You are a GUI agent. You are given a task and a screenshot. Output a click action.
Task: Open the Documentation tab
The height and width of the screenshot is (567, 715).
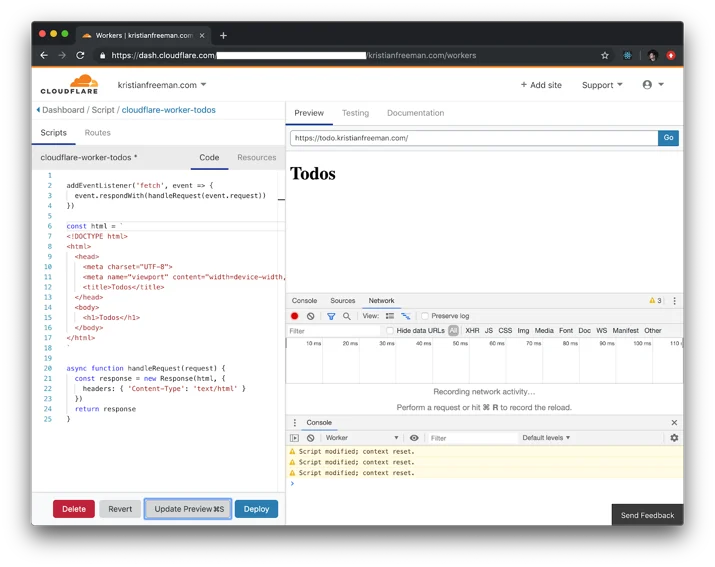(415, 113)
